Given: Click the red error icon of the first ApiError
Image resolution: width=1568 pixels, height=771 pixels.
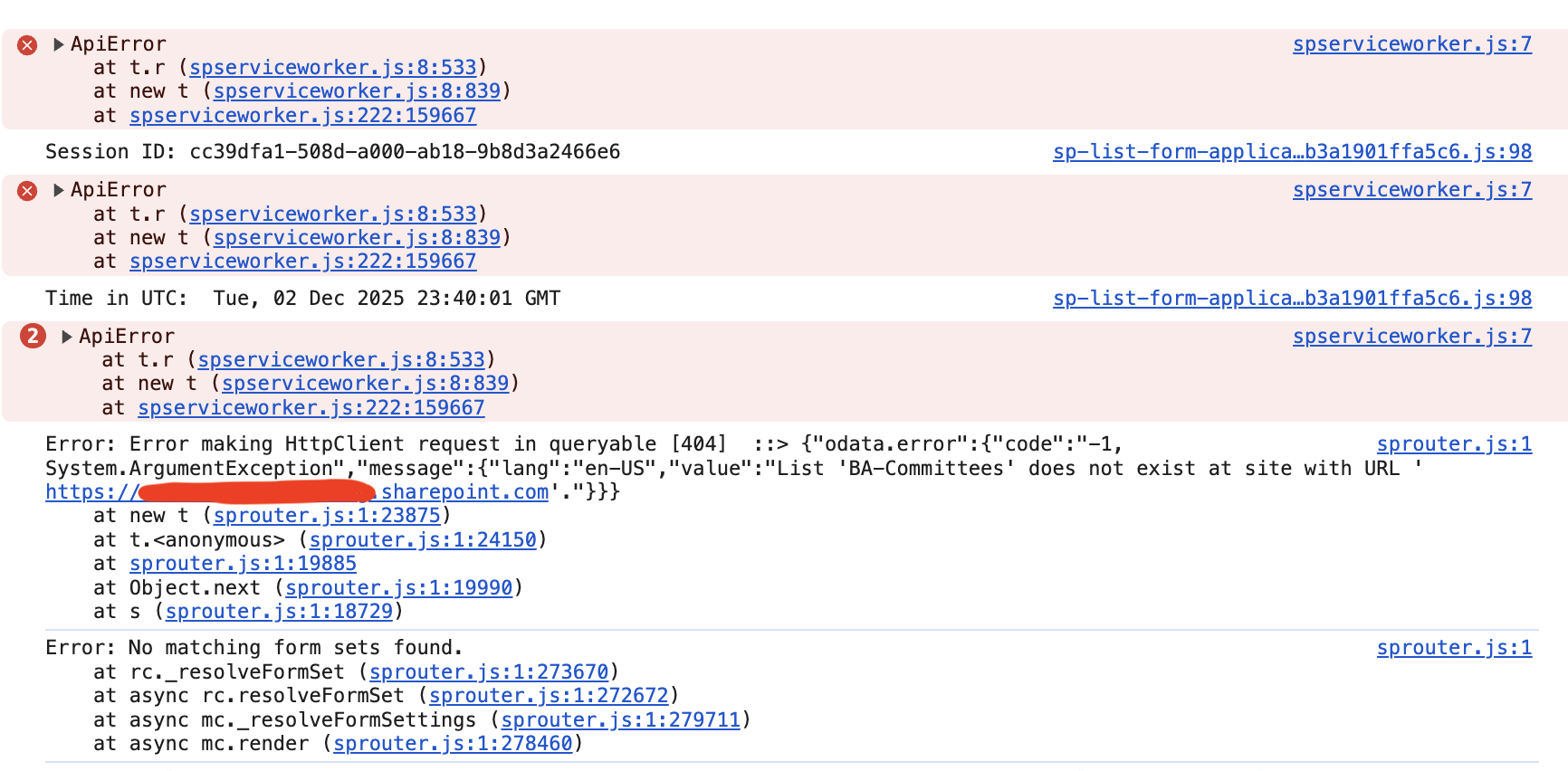Looking at the screenshot, I should pyautogui.click(x=28, y=45).
